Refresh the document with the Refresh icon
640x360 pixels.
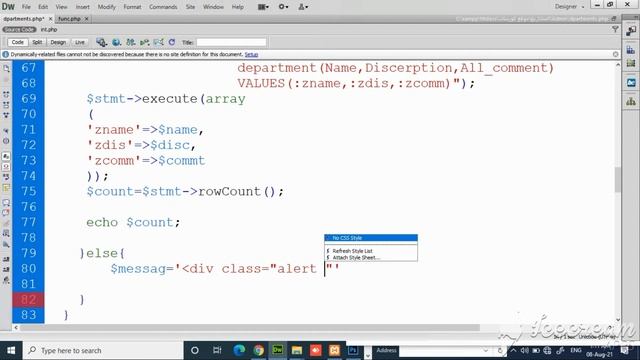(x=172, y=42)
